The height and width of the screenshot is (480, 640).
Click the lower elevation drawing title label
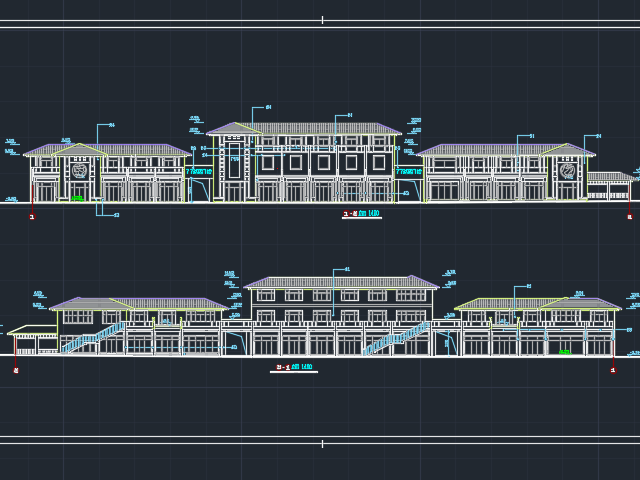pyautogui.click(x=293, y=367)
